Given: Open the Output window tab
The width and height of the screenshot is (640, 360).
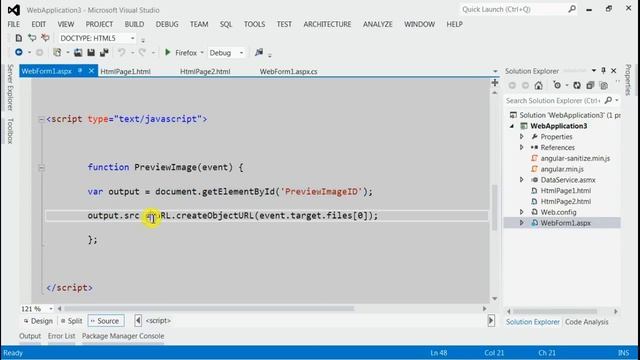Looking at the screenshot, I should coord(30,336).
